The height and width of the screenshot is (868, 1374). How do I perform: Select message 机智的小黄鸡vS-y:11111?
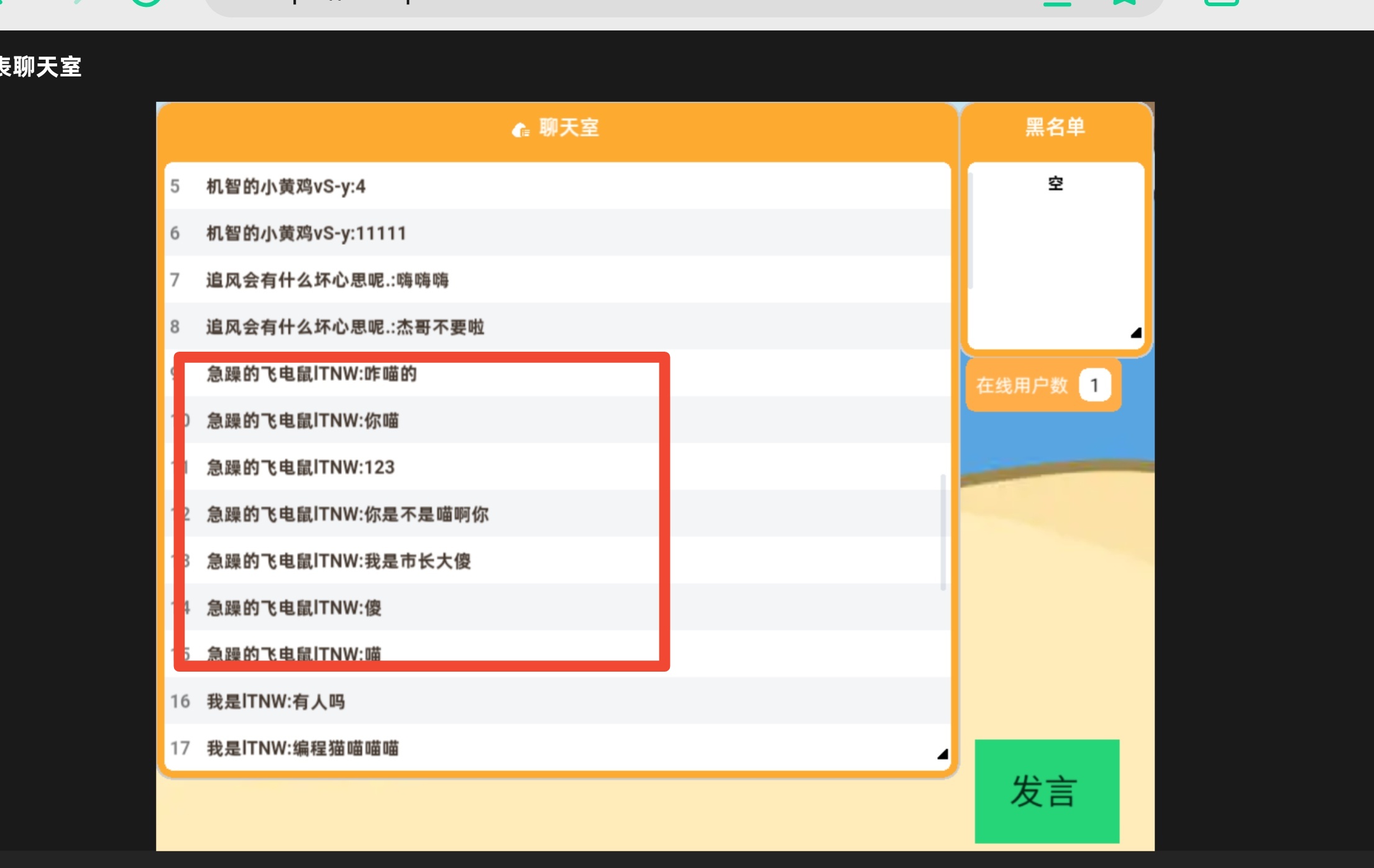click(x=557, y=233)
